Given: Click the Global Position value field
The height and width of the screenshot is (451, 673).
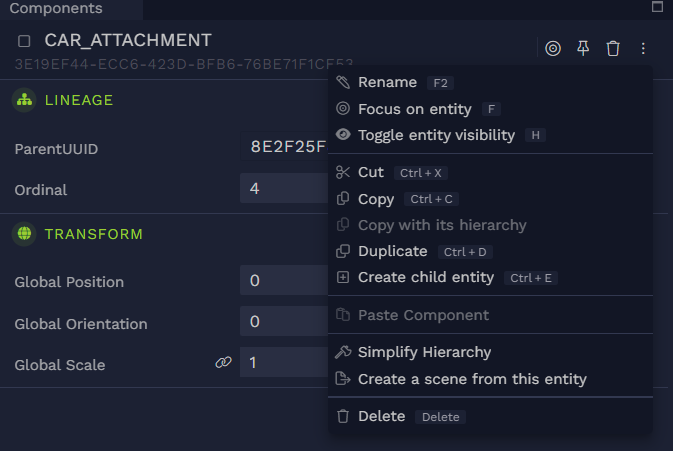Looking at the screenshot, I should (x=284, y=280).
